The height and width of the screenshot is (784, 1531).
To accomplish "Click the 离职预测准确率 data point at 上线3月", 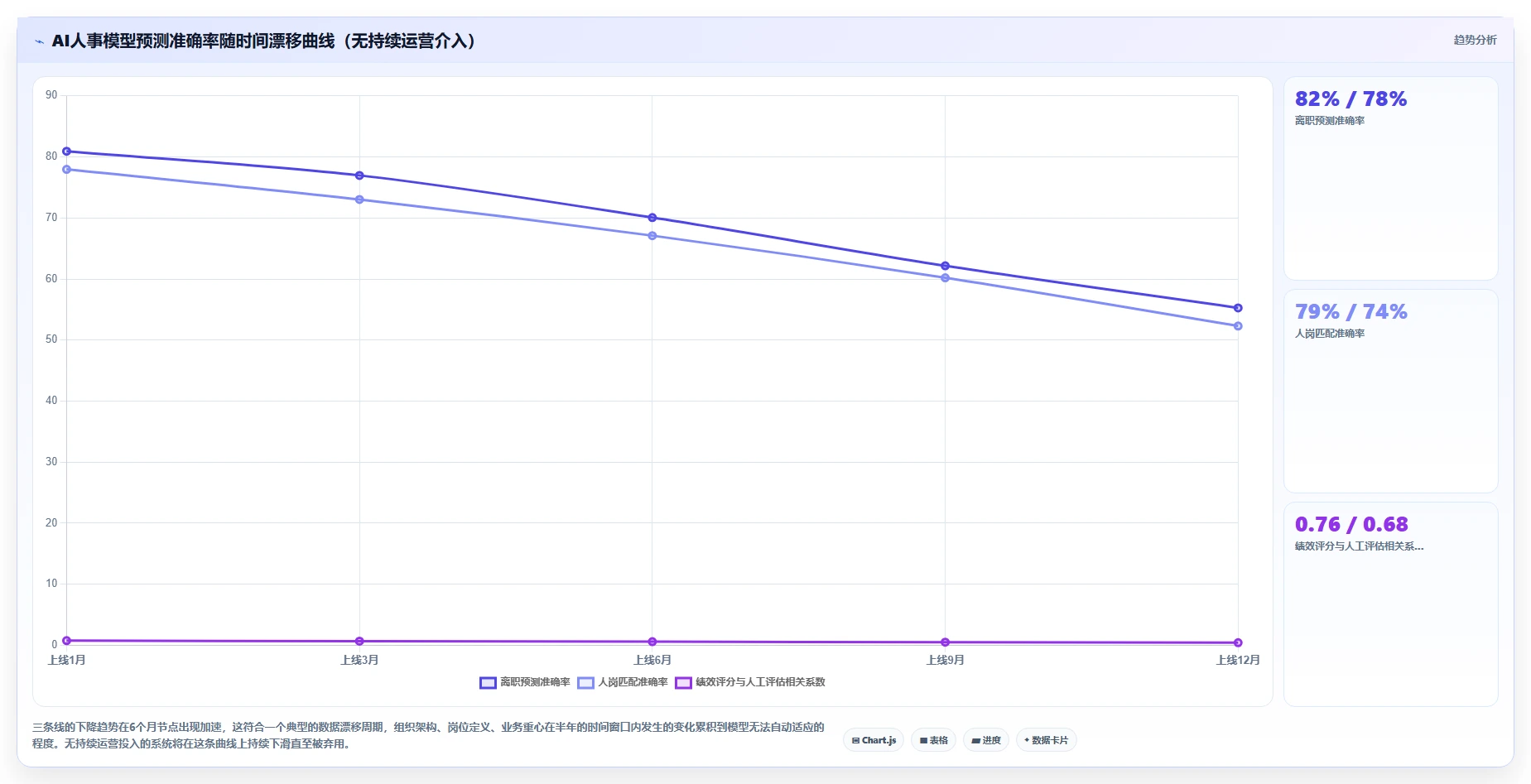I will (359, 176).
